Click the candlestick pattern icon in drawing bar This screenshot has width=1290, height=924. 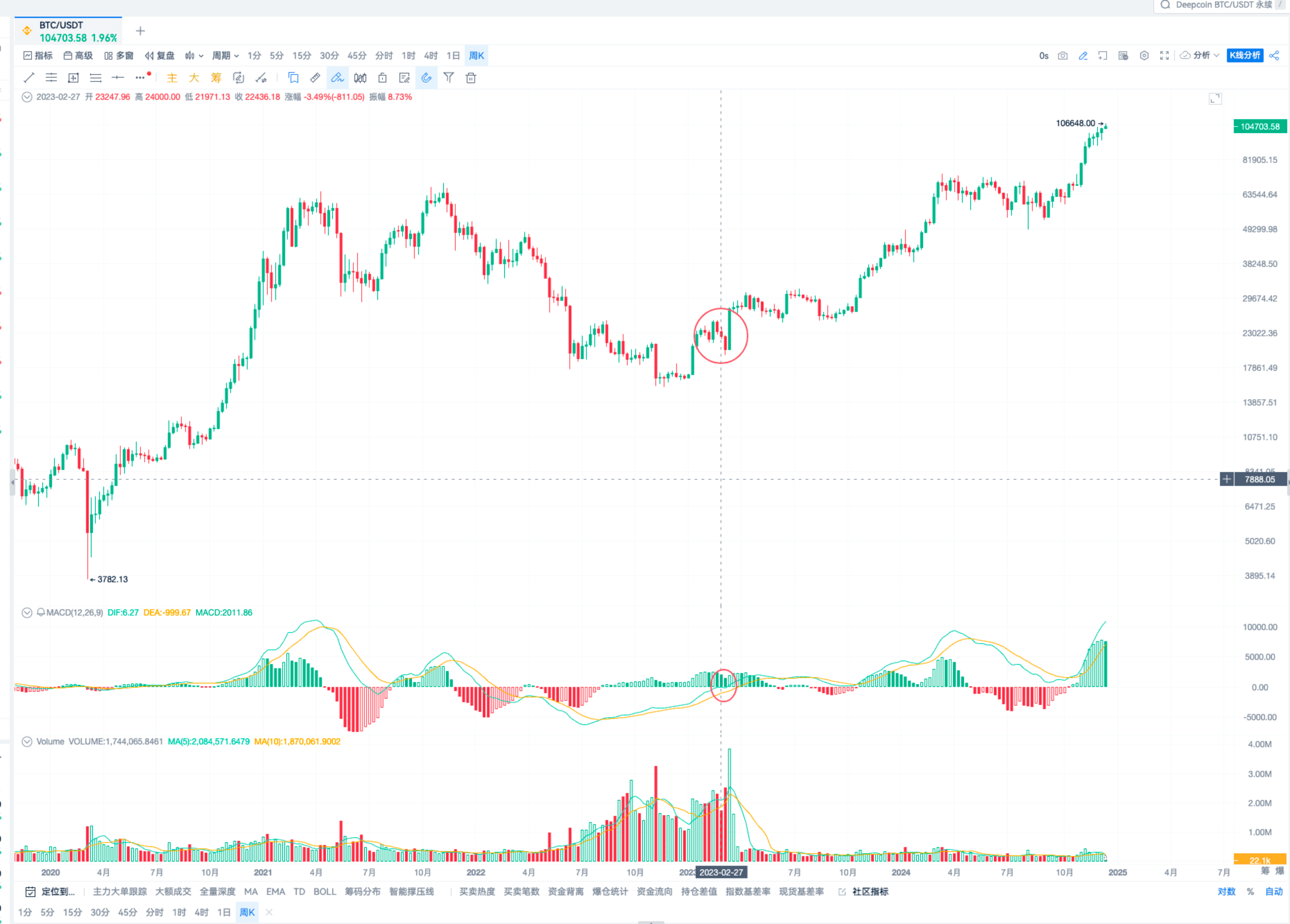coord(360,78)
